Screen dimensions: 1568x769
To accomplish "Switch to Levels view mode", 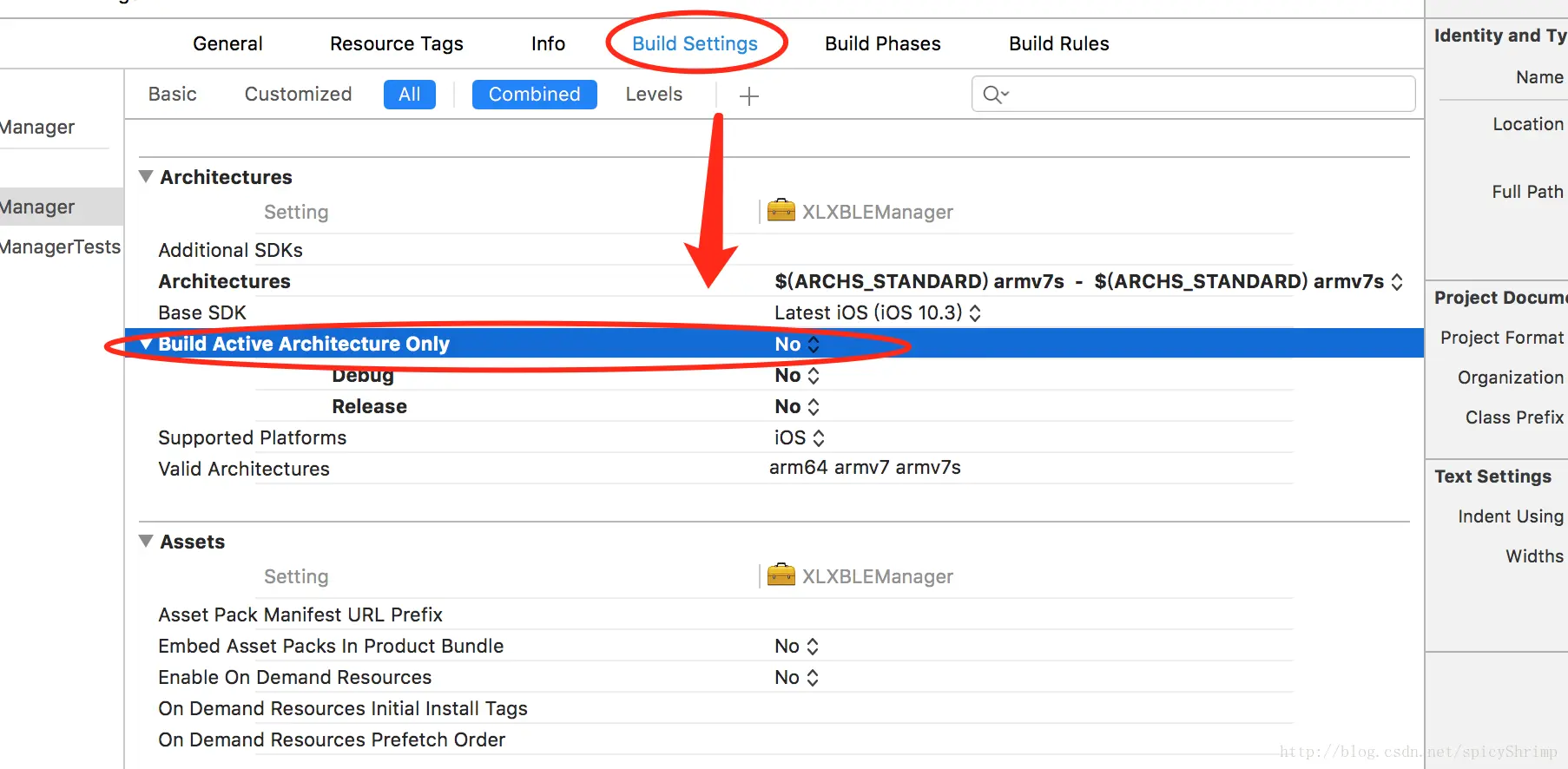I will 654,94.
